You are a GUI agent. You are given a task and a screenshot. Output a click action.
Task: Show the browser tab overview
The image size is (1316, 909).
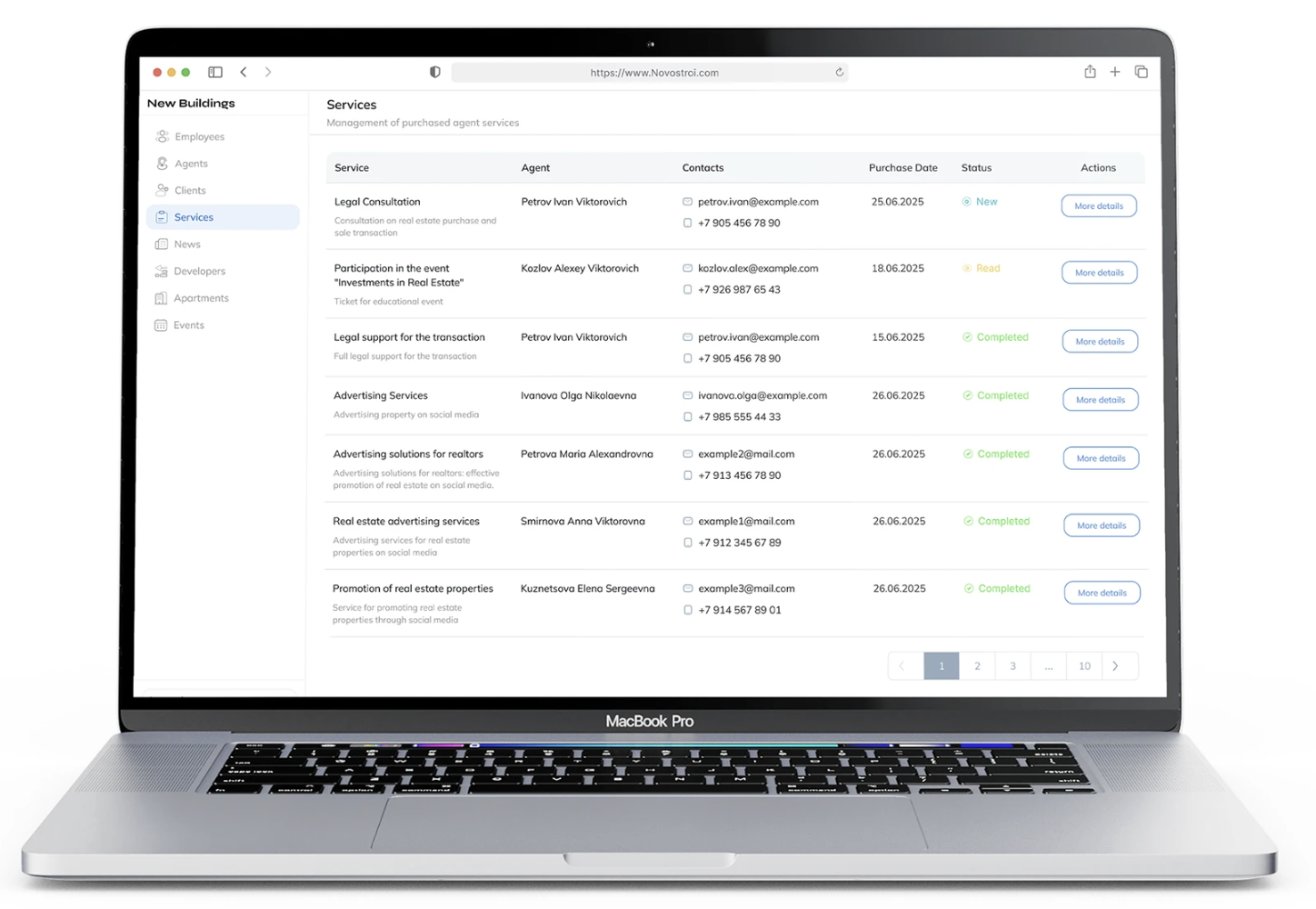point(1142,72)
